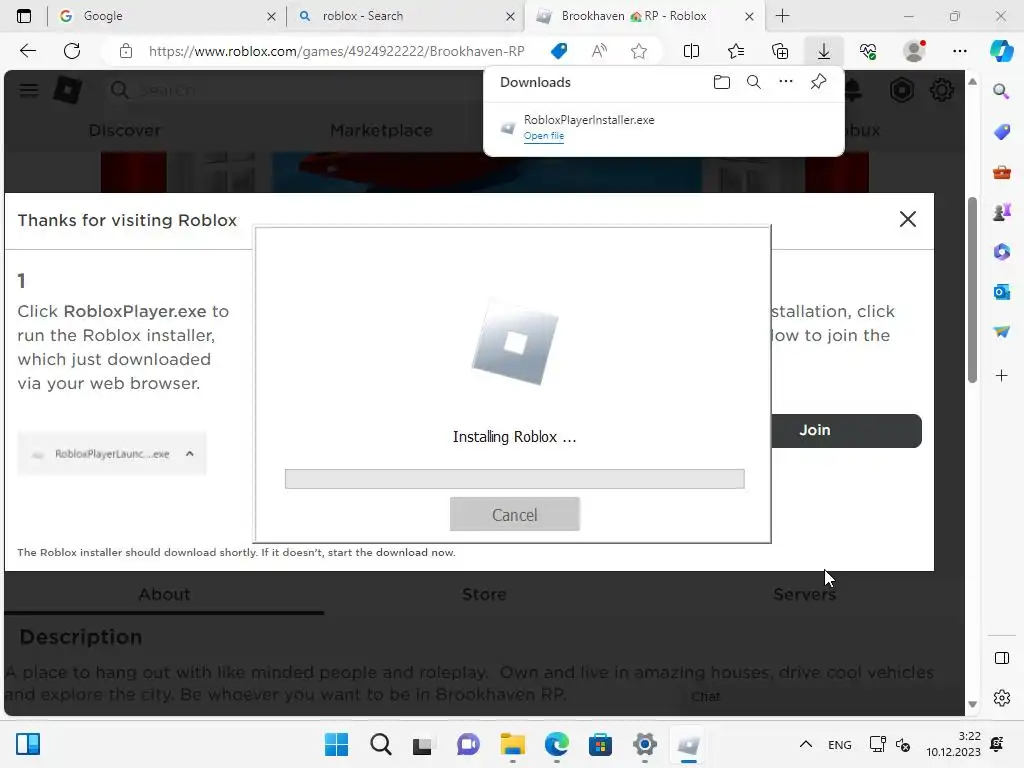Open the downloads folder icon
1024x768 pixels.
[722, 82]
